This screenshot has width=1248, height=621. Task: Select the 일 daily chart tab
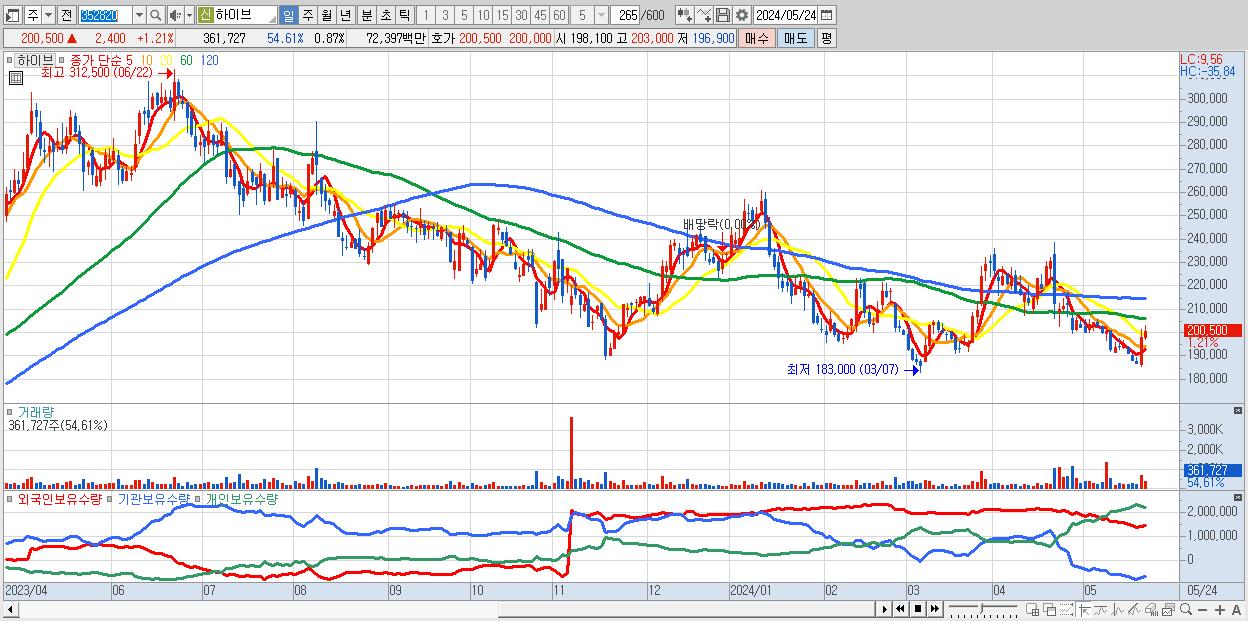(x=288, y=15)
